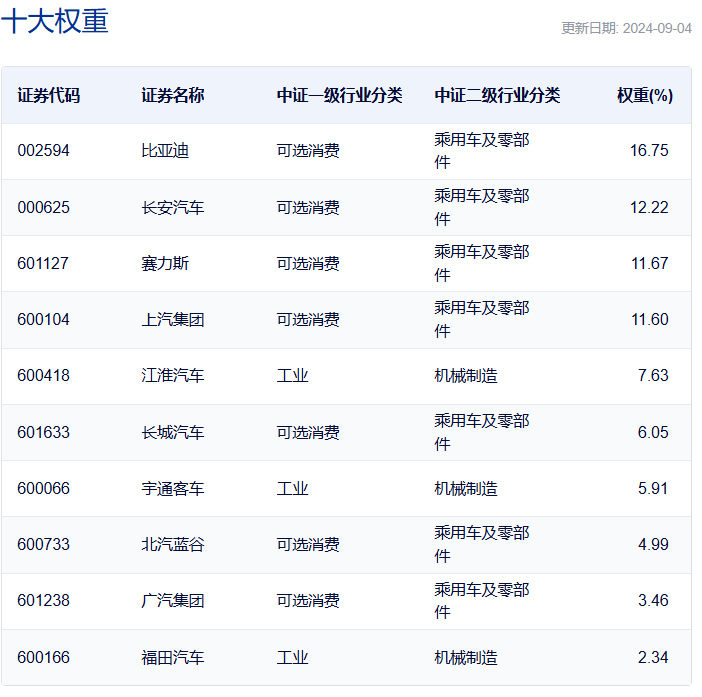Viewport: 702px width, 697px height.
Task: Click the weight value 6.05
Action: 653,432
